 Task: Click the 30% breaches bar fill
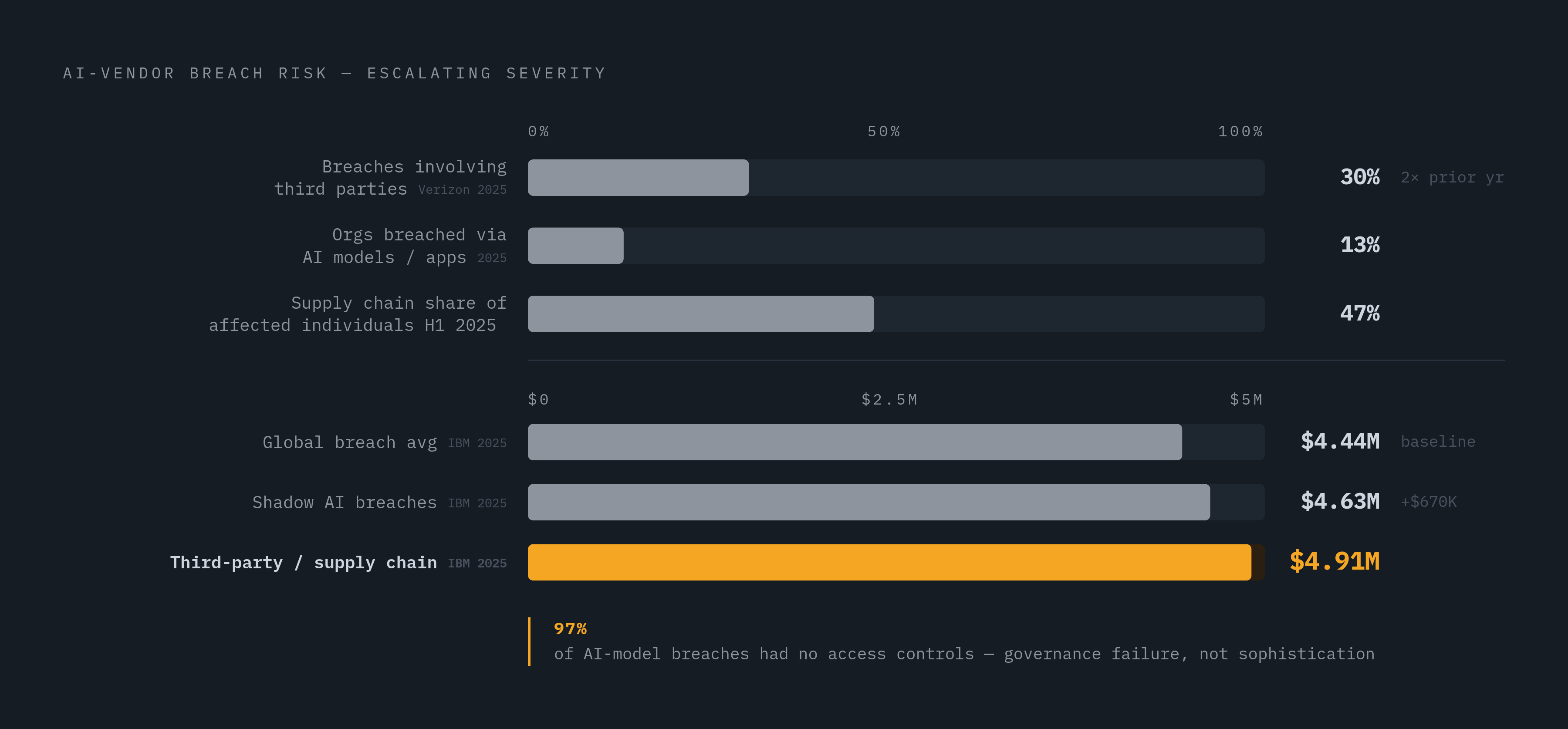tap(638, 178)
